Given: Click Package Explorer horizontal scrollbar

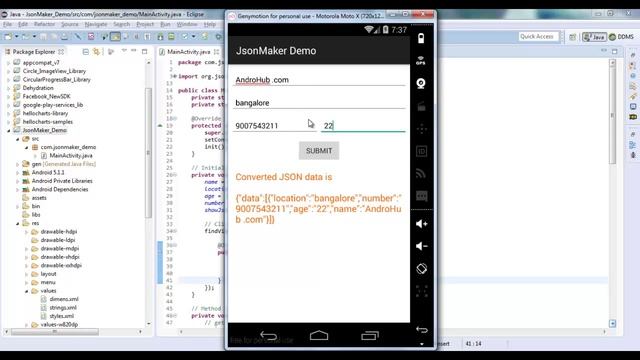Looking at the screenshot, I should click(x=54, y=332).
